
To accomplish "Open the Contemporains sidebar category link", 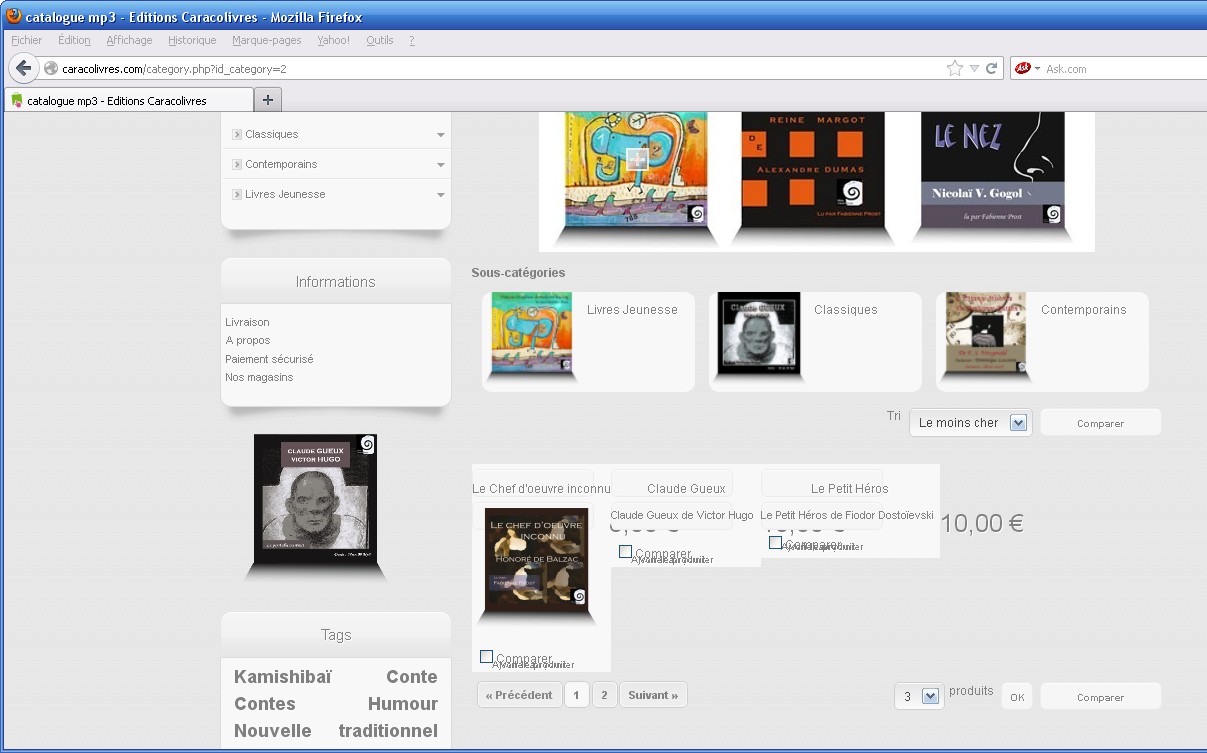I will pos(281,164).
